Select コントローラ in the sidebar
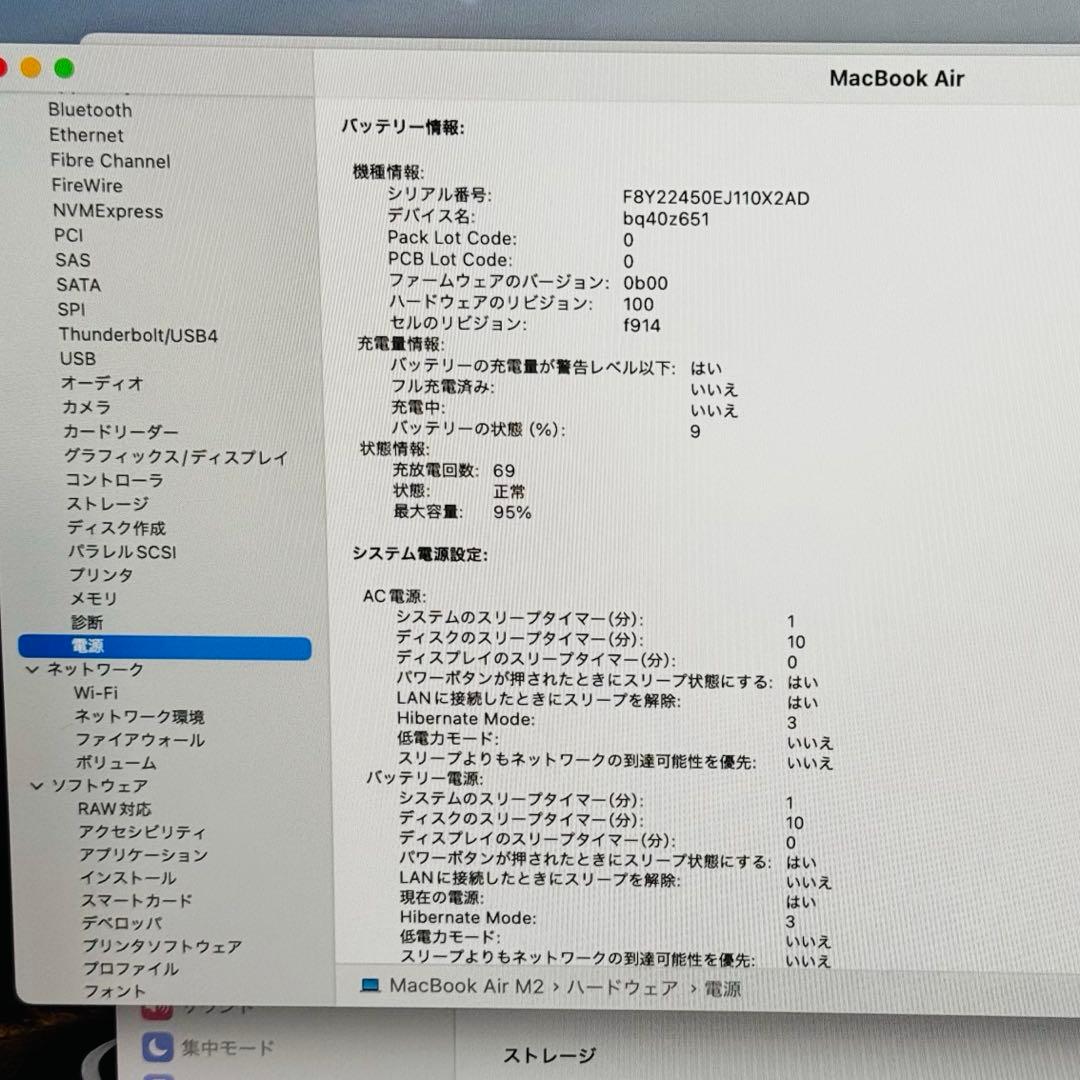Viewport: 1080px width, 1080px height. coord(114,480)
